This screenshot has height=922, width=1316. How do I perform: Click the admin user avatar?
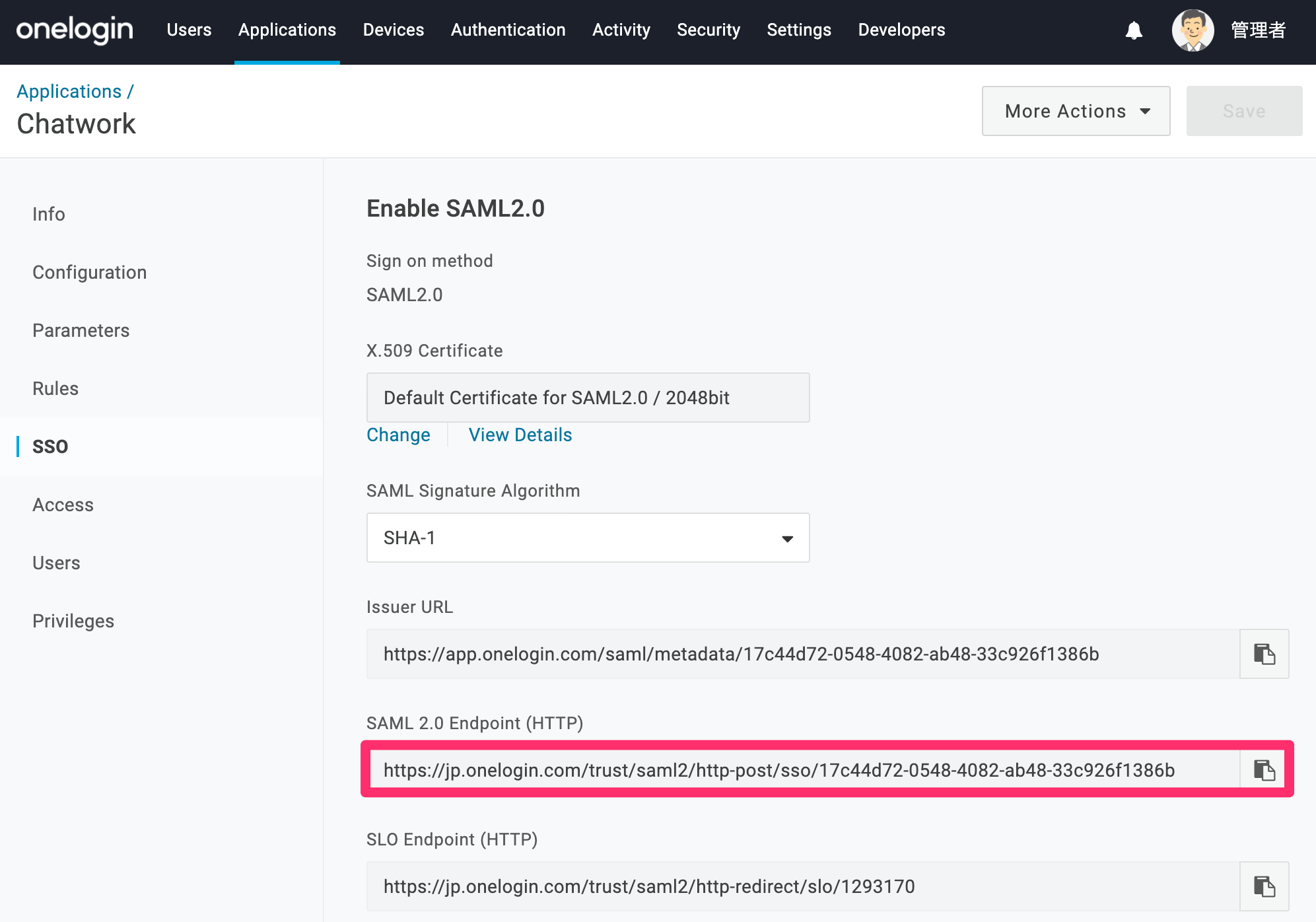coord(1193,30)
